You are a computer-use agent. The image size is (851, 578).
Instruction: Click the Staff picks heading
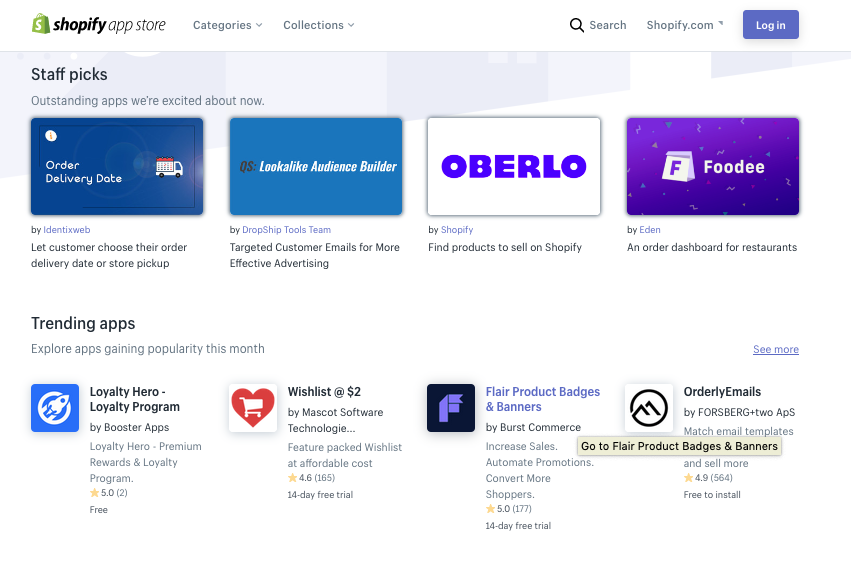click(69, 74)
